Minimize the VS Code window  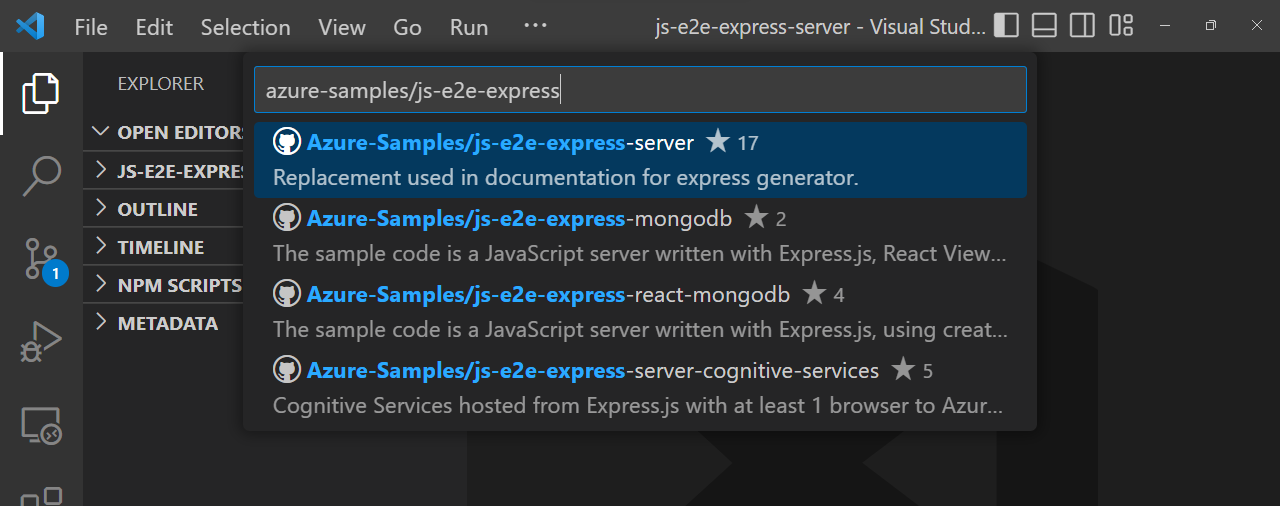pos(1164,26)
